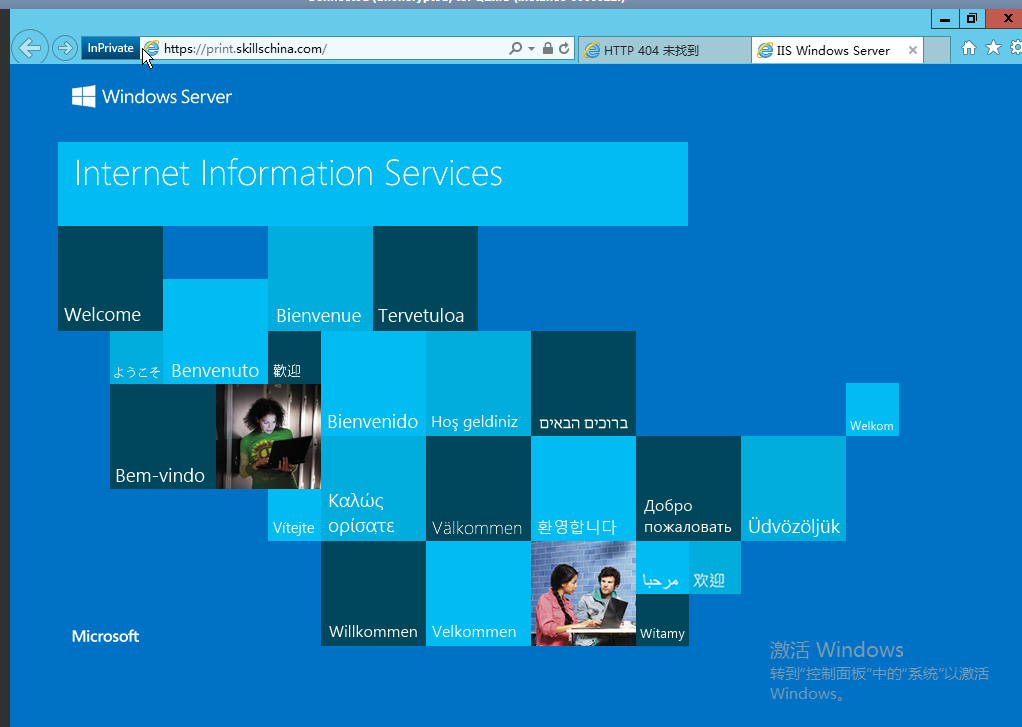Click the 환영합니다 tile
Image resolution: width=1022 pixels, height=727 pixels.
click(583, 488)
